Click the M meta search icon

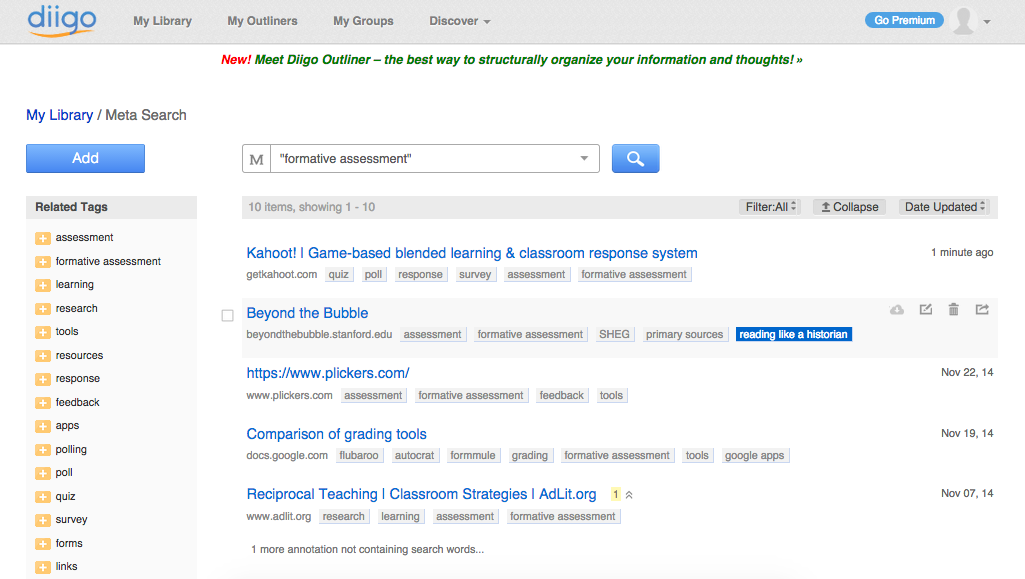[257, 159]
